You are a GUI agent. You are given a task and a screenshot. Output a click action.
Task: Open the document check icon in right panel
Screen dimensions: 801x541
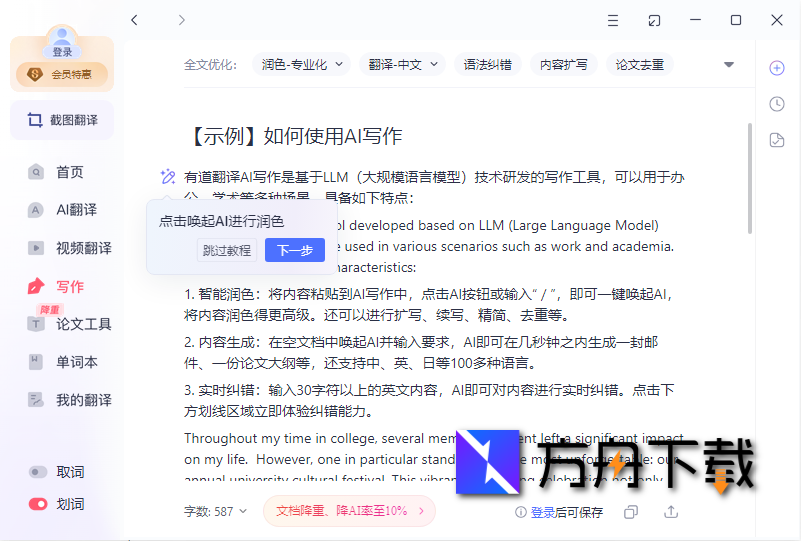(x=777, y=140)
